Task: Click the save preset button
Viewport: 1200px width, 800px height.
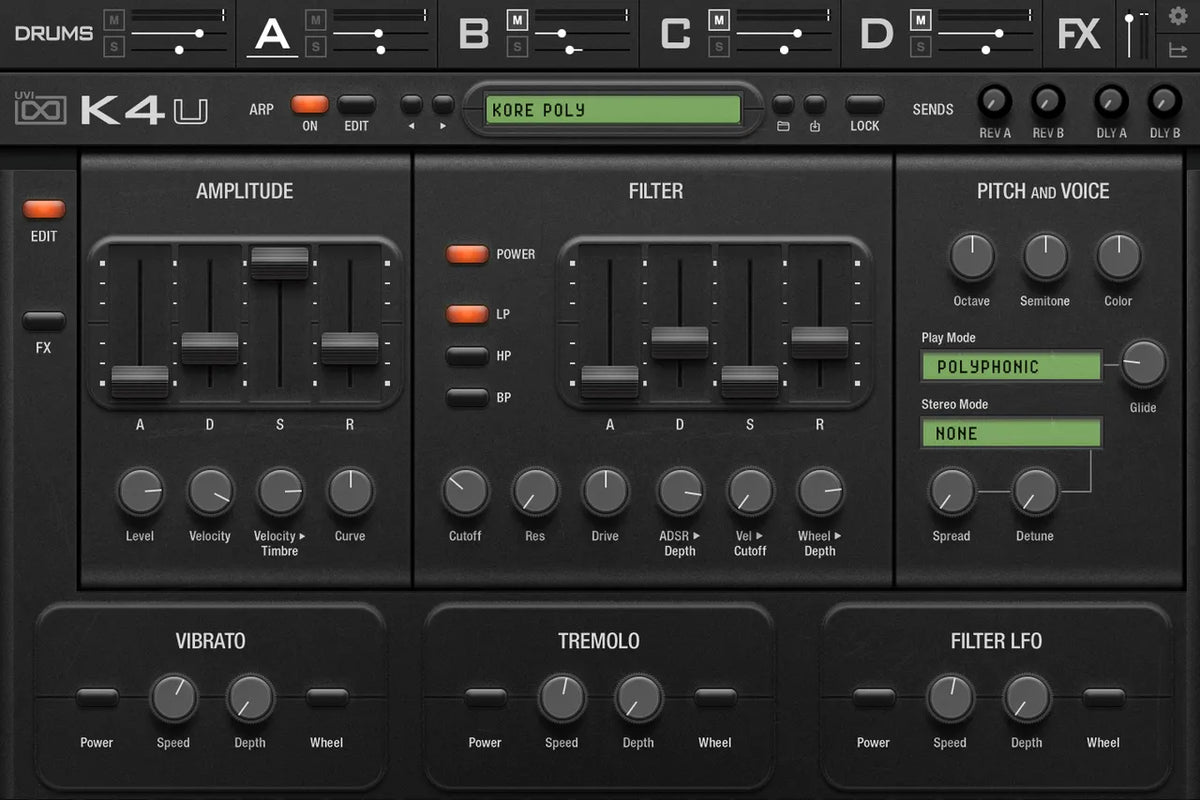Action: pyautogui.click(x=815, y=105)
